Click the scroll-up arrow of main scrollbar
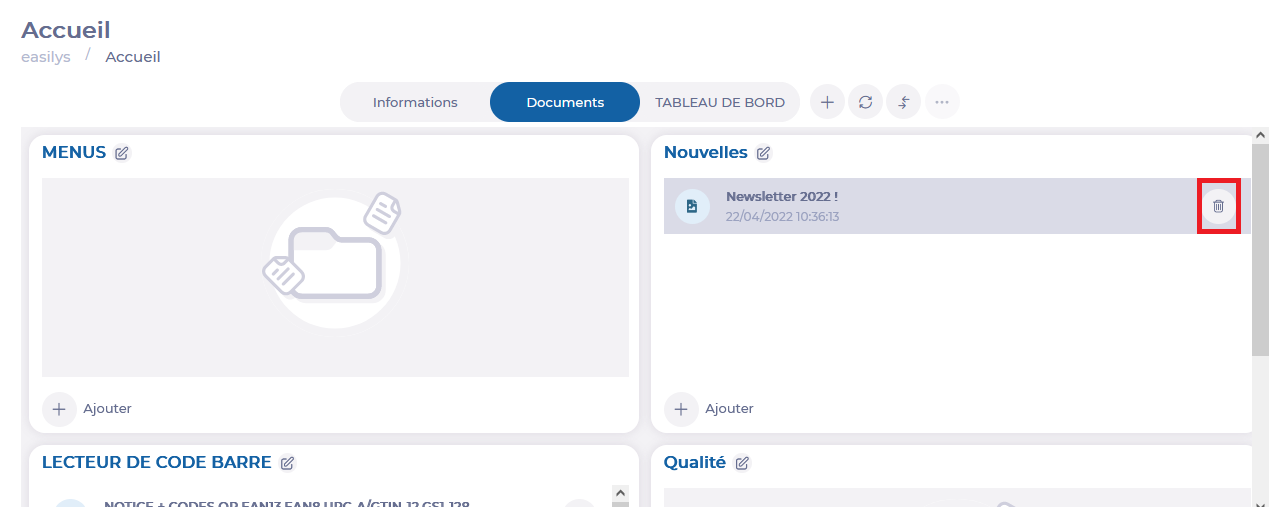This screenshot has width=1287, height=507. [1260, 136]
